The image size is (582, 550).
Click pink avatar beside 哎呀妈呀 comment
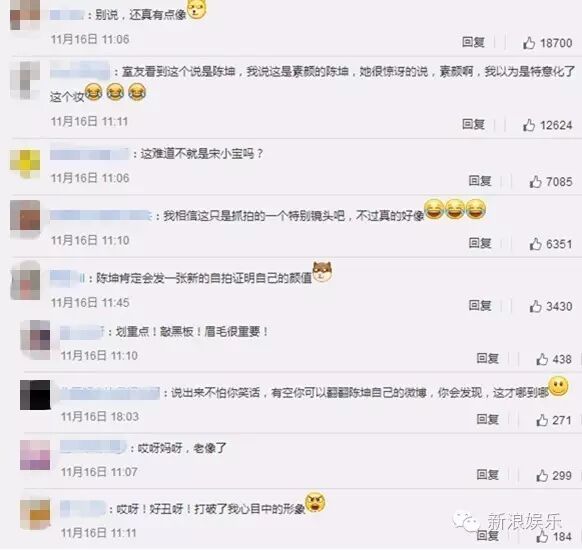(35, 455)
